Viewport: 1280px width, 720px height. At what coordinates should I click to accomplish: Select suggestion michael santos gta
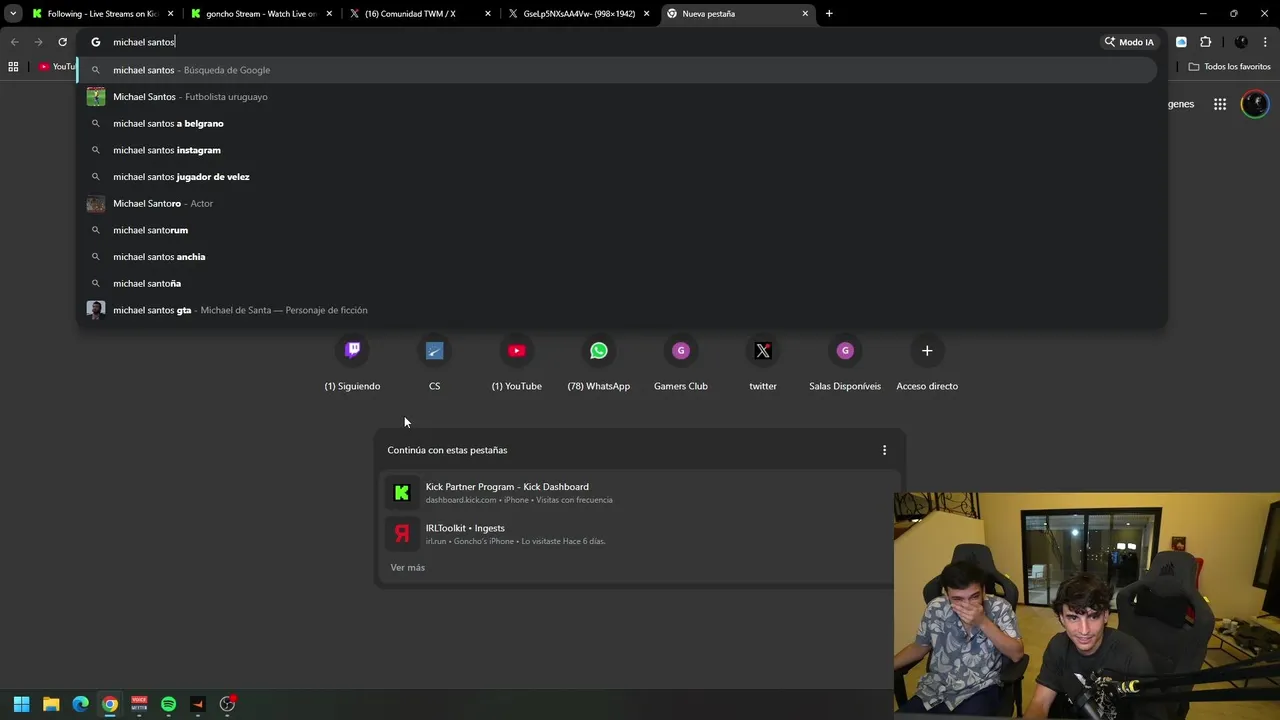coord(618,310)
